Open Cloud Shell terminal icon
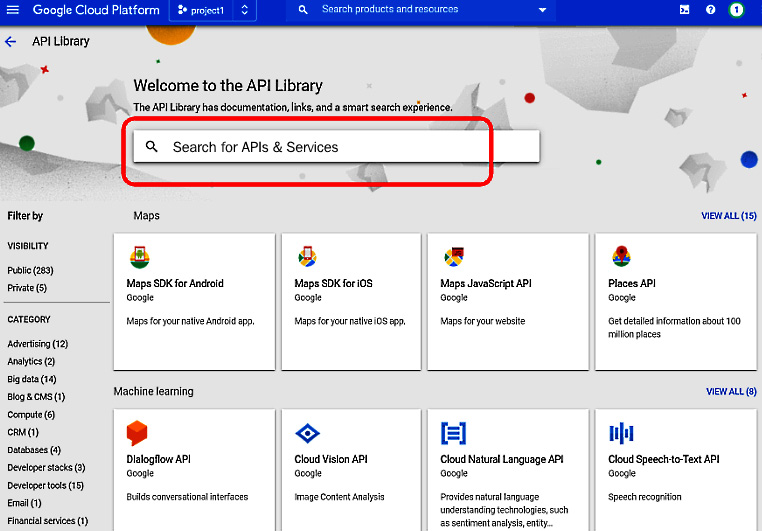Image resolution: width=762 pixels, height=531 pixels. pos(684,10)
